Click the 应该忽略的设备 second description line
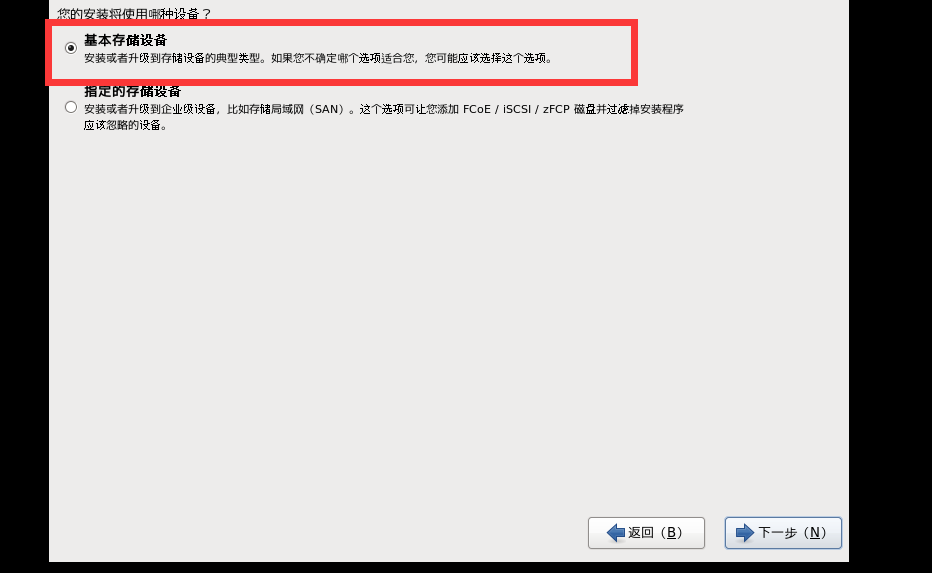 click(125, 125)
